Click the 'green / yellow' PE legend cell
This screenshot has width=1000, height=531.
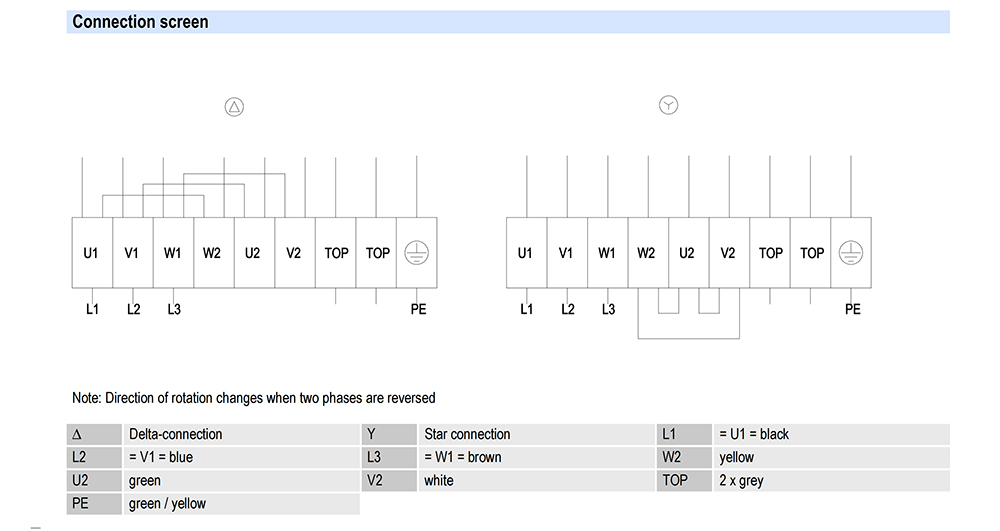point(168,503)
